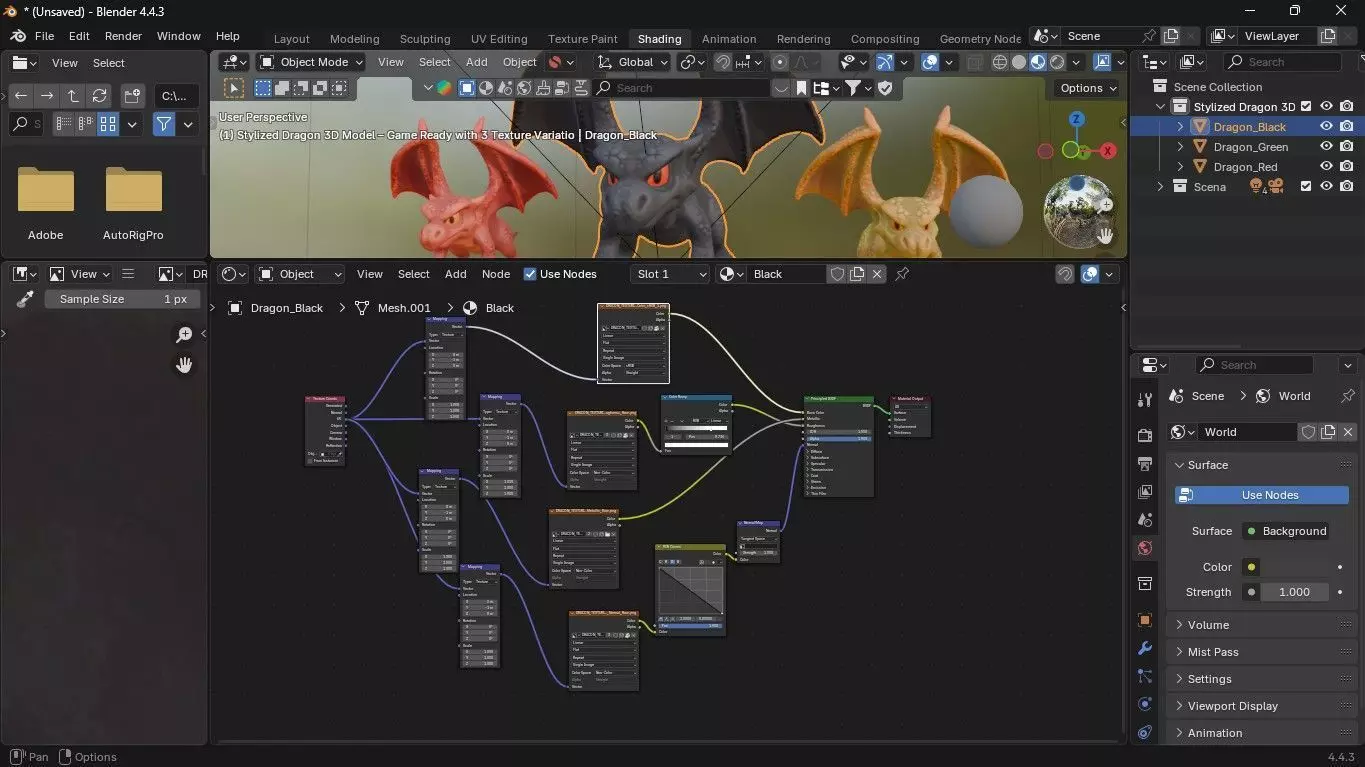Open the Add menu in node editor
This screenshot has width=1365, height=767.
(455, 274)
